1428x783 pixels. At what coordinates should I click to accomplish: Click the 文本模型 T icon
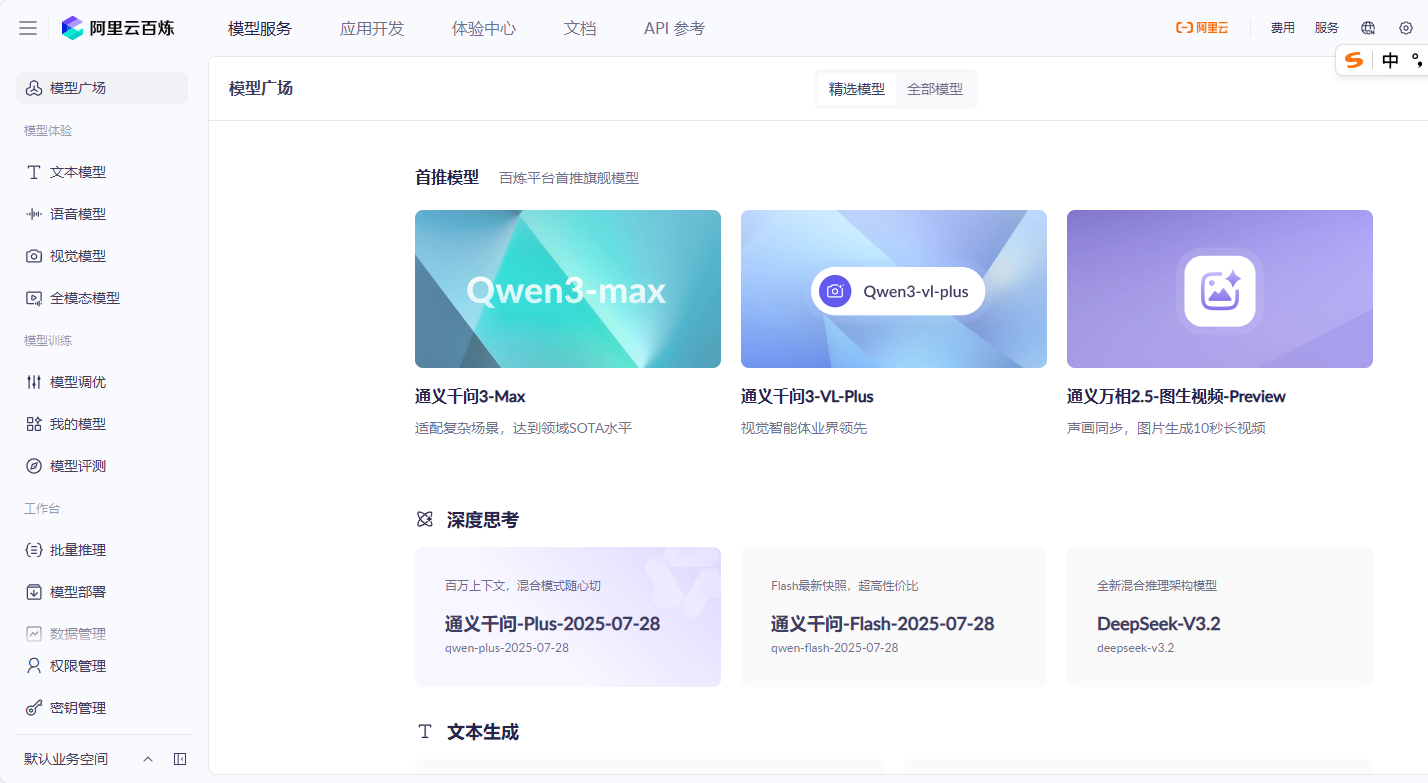(x=33, y=172)
